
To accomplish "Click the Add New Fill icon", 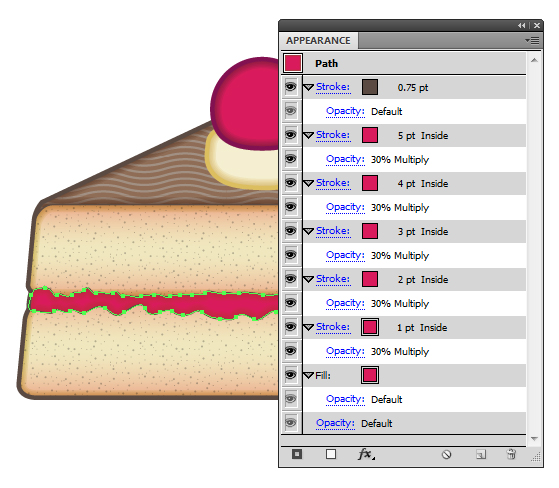I will 331,454.
